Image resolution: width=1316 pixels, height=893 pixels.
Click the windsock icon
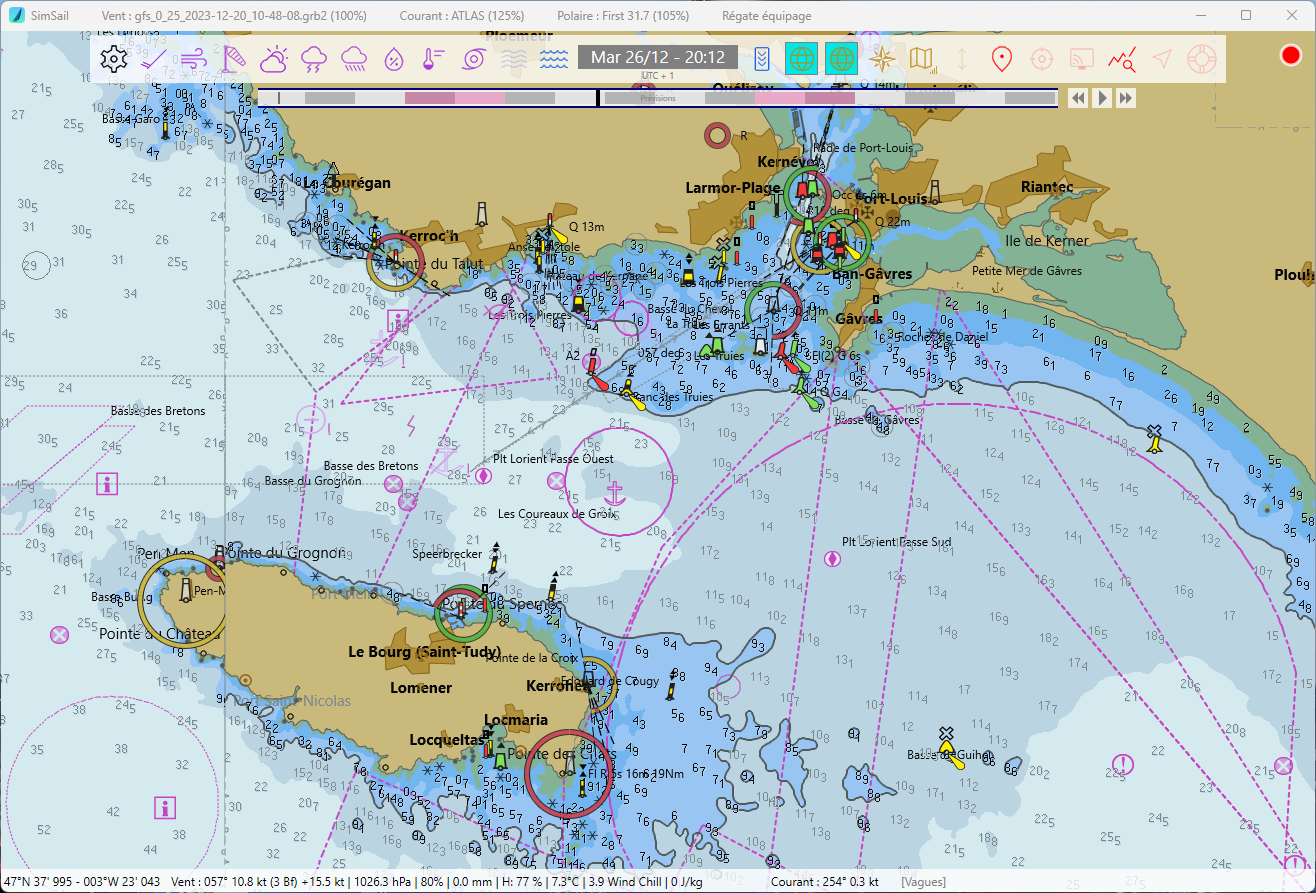point(233,59)
